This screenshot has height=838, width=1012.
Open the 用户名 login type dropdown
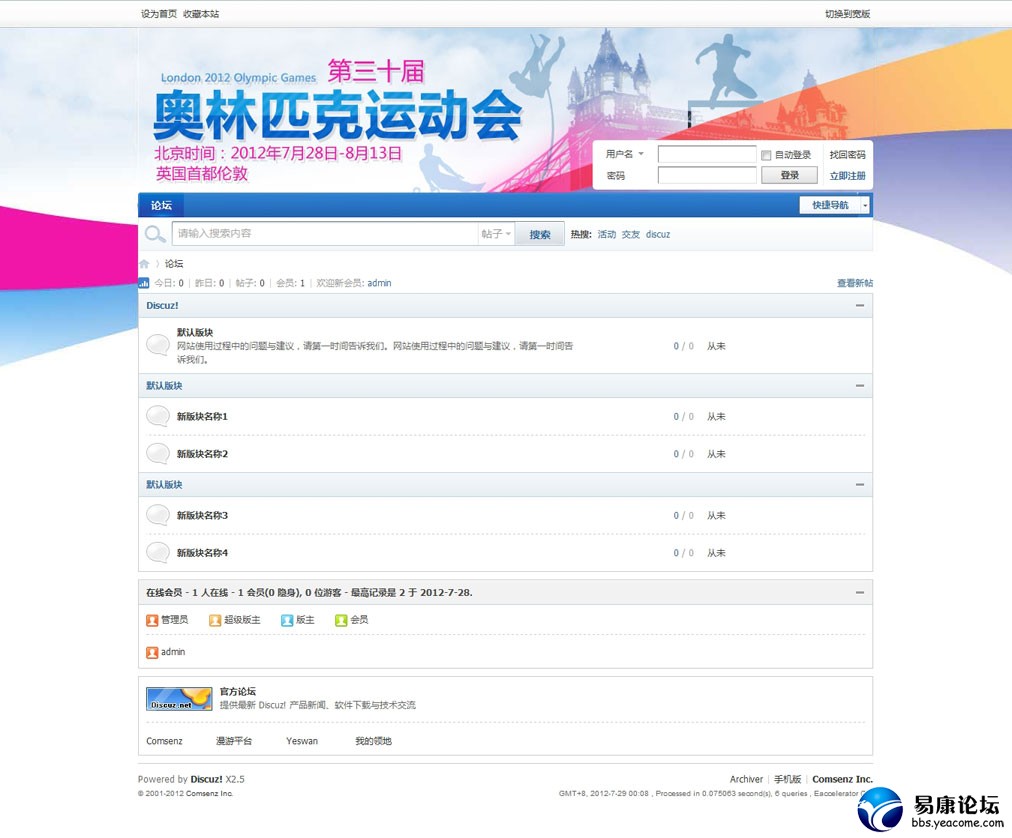625,154
